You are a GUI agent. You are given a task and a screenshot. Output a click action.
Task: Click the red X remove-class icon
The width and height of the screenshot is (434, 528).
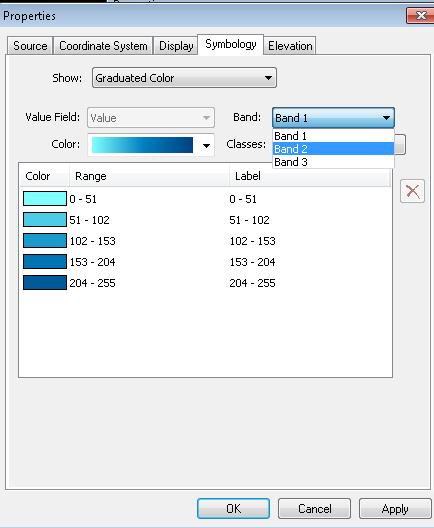tap(412, 191)
